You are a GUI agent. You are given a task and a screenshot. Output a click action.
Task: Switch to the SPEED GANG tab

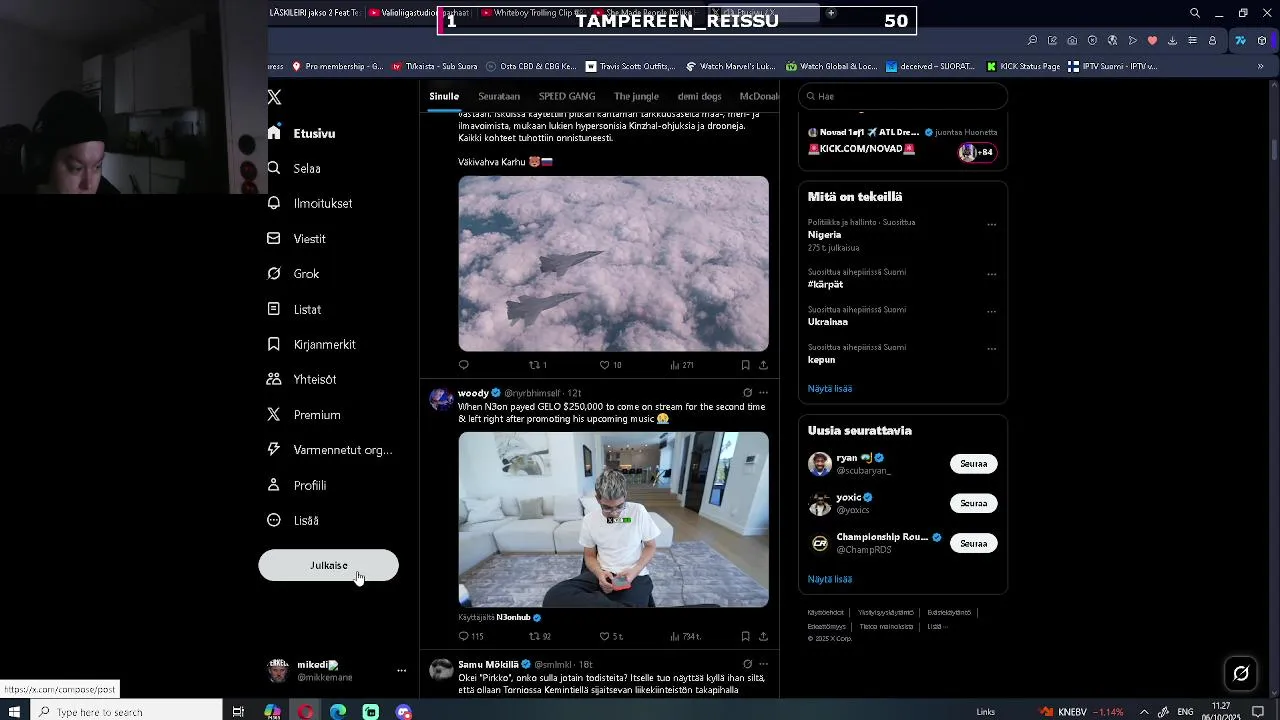pos(567,96)
